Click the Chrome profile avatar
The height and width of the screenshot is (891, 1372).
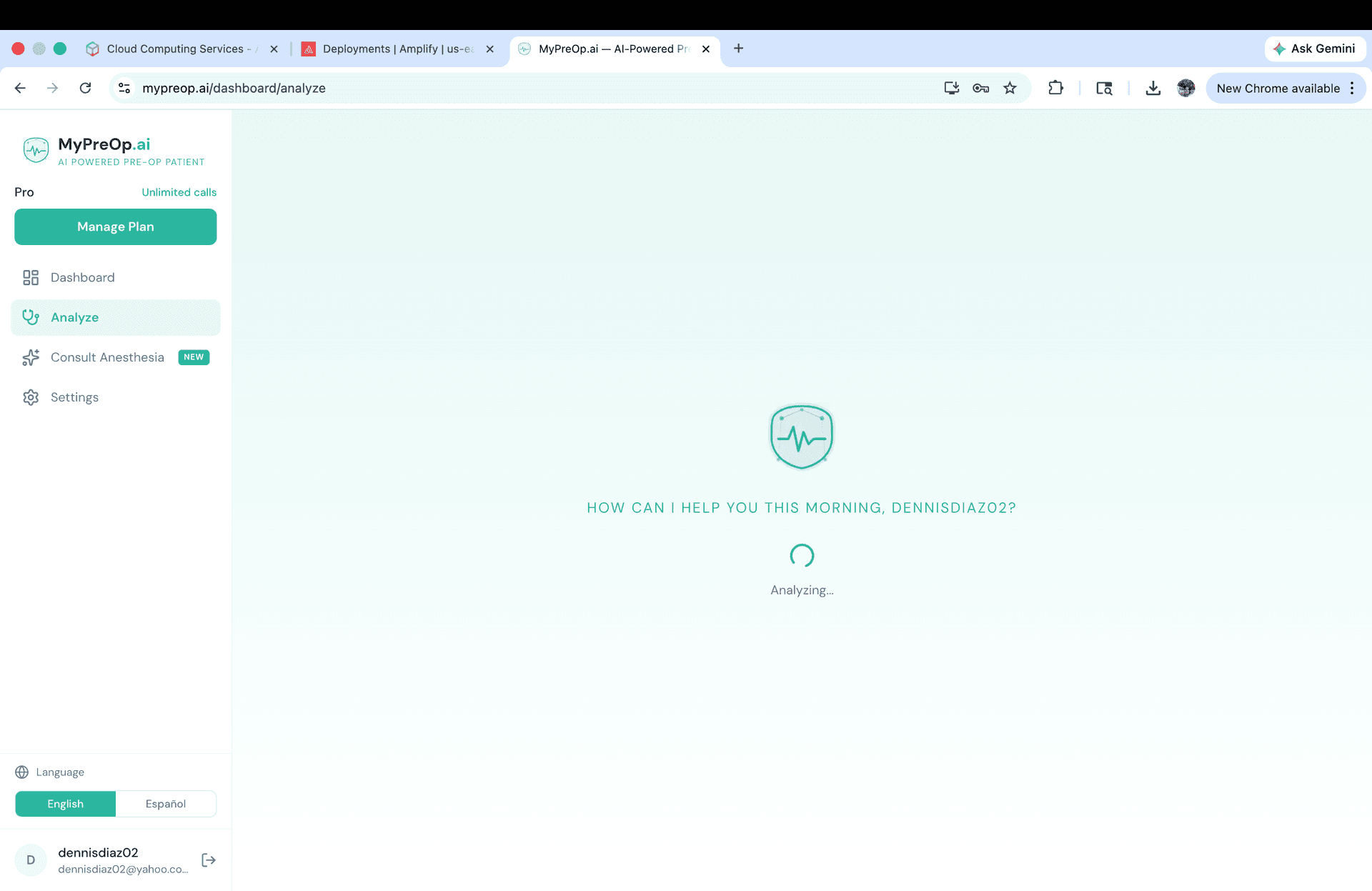click(x=1186, y=88)
